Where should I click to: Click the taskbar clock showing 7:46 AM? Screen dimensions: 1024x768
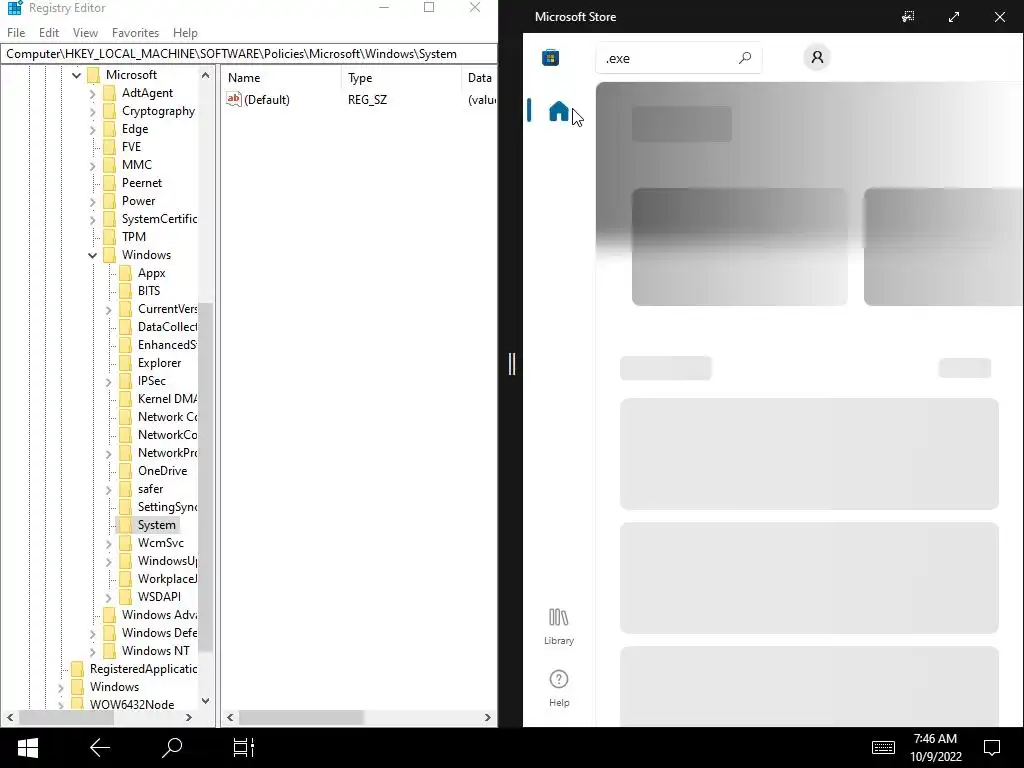pos(935,748)
